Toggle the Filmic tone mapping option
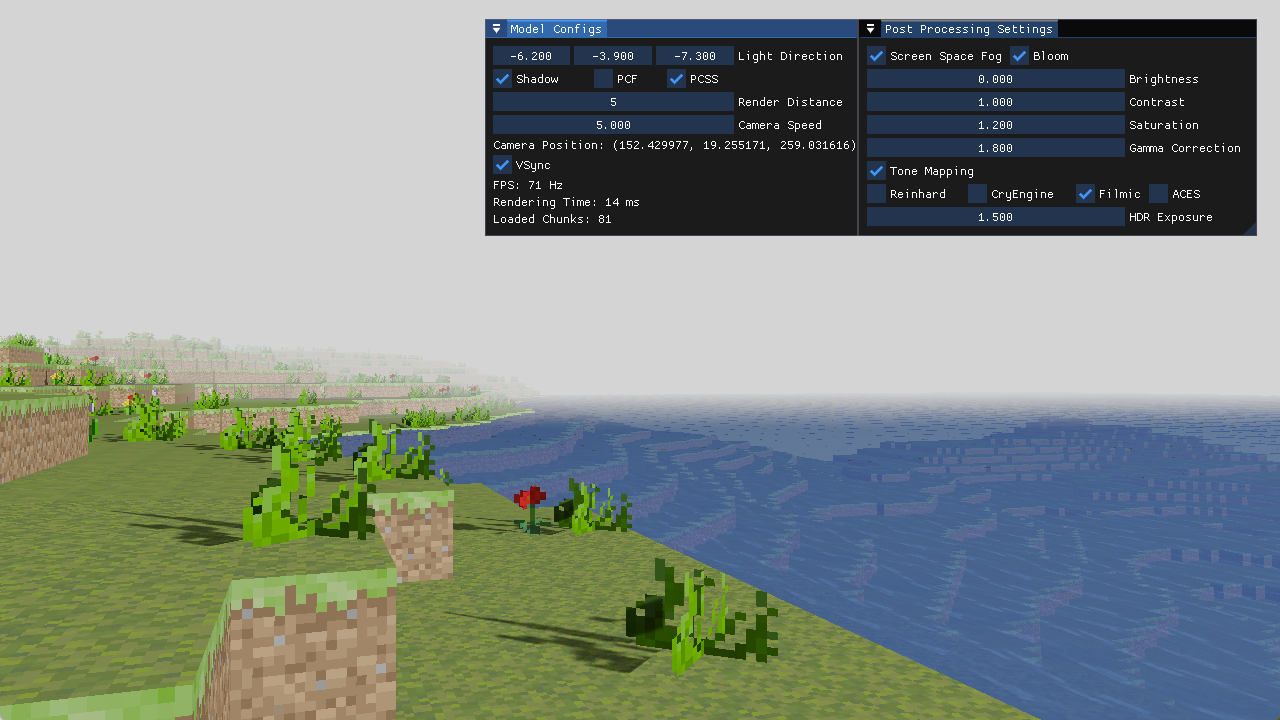Image resolution: width=1280 pixels, height=720 pixels. pos(1085,194)
